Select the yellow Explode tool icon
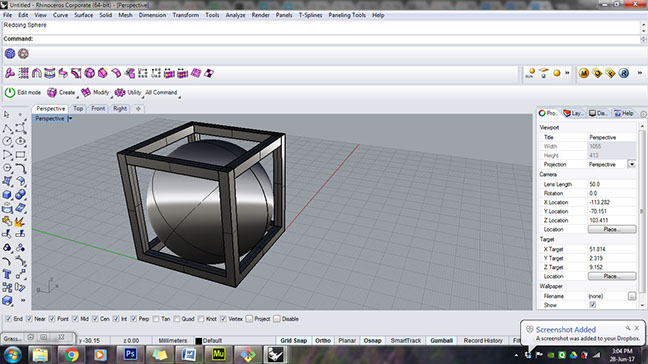The width and height of the screenshot is (648, 364). tap(19, 222)
